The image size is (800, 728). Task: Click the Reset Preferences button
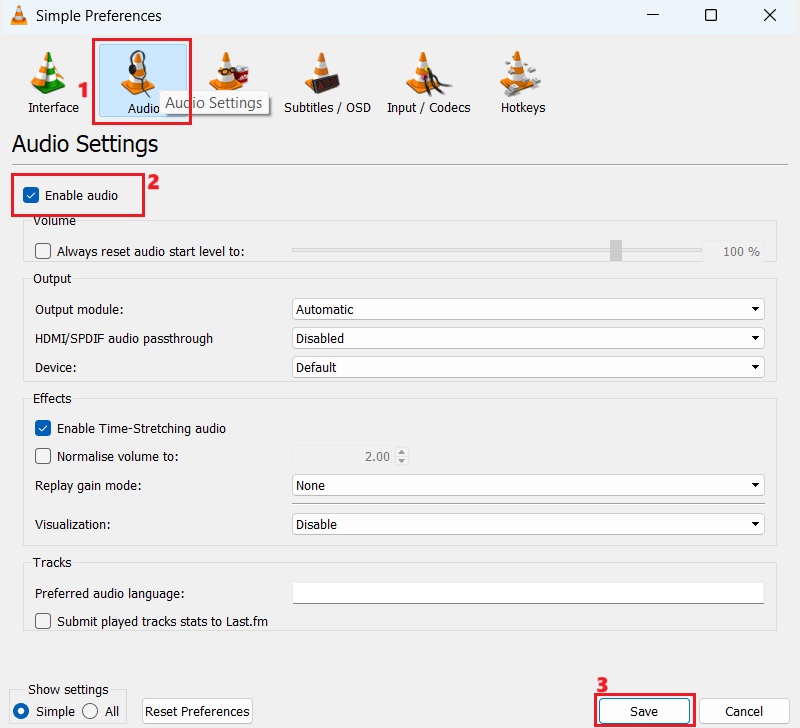197,711
